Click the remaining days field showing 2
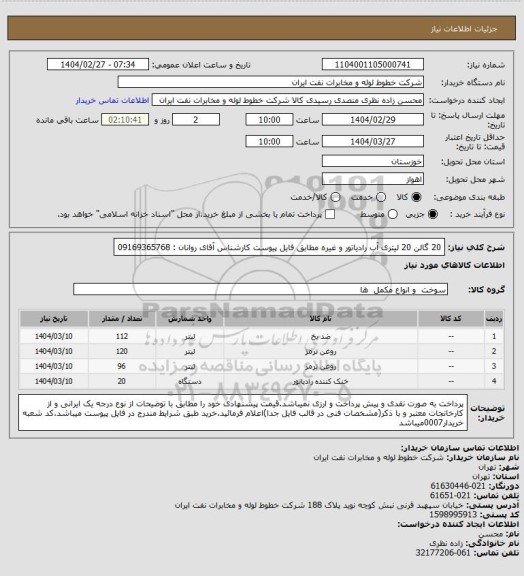 point(196,120)
